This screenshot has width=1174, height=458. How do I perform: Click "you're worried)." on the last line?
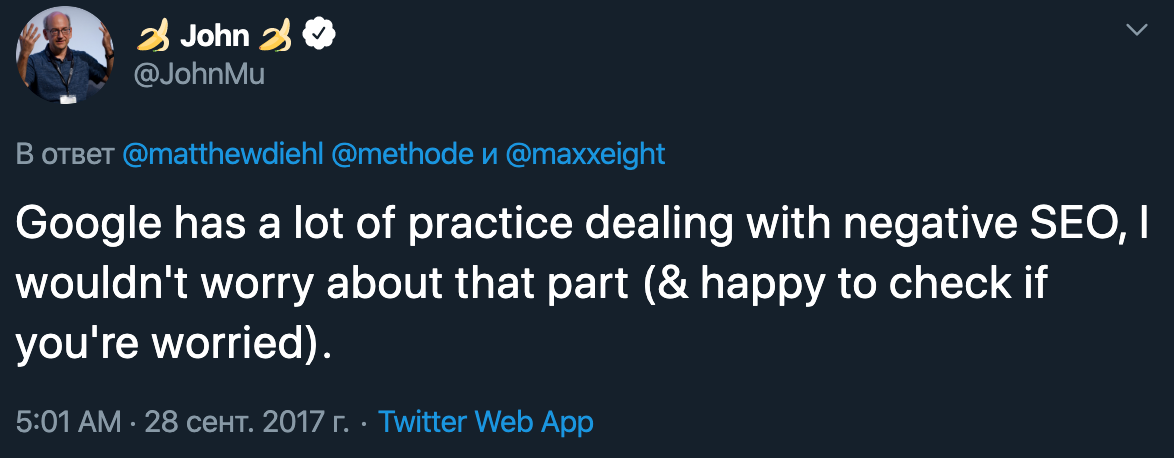(x=172, y=345)
